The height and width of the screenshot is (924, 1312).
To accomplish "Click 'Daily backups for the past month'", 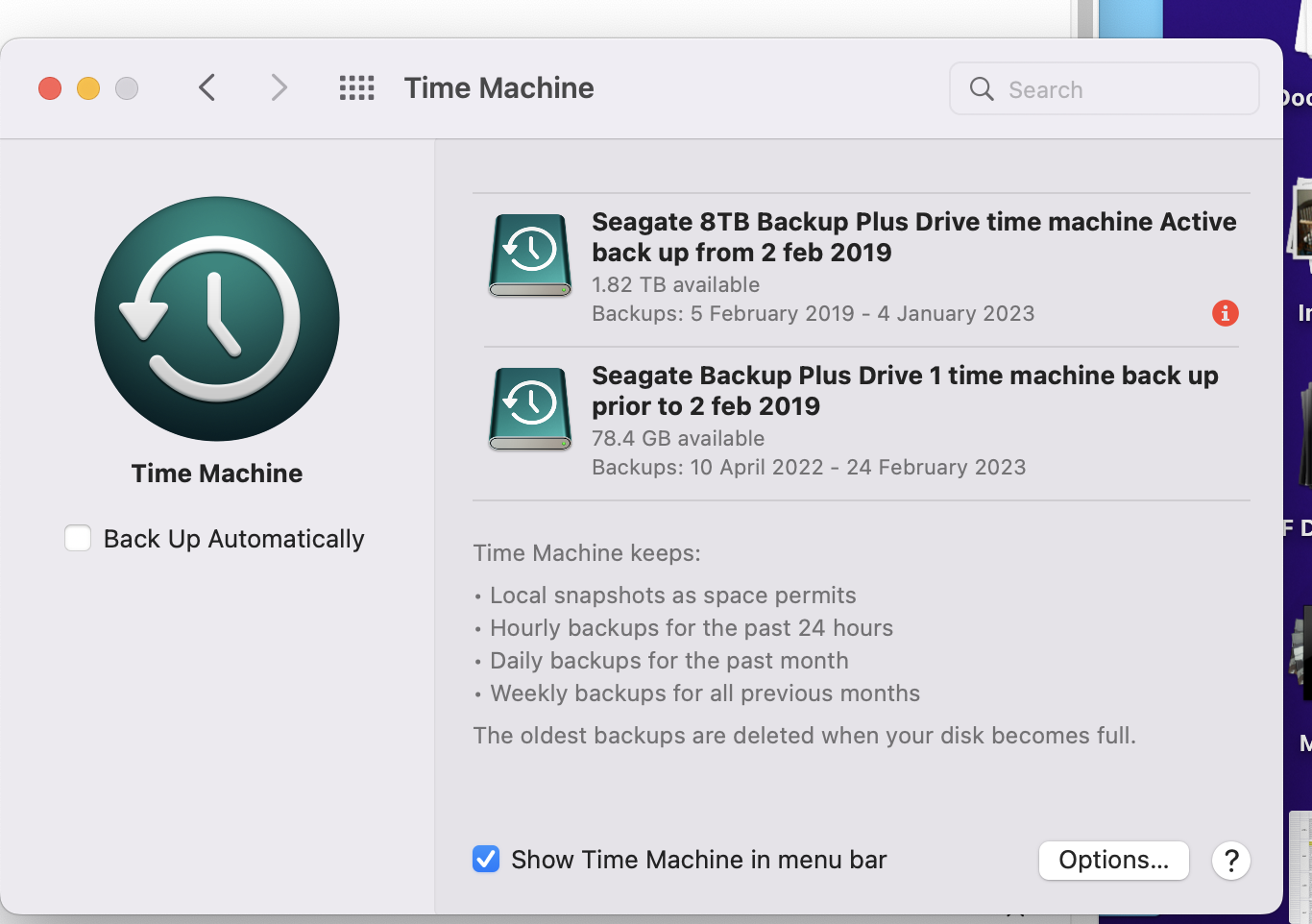I will click(x=669, y=661).
